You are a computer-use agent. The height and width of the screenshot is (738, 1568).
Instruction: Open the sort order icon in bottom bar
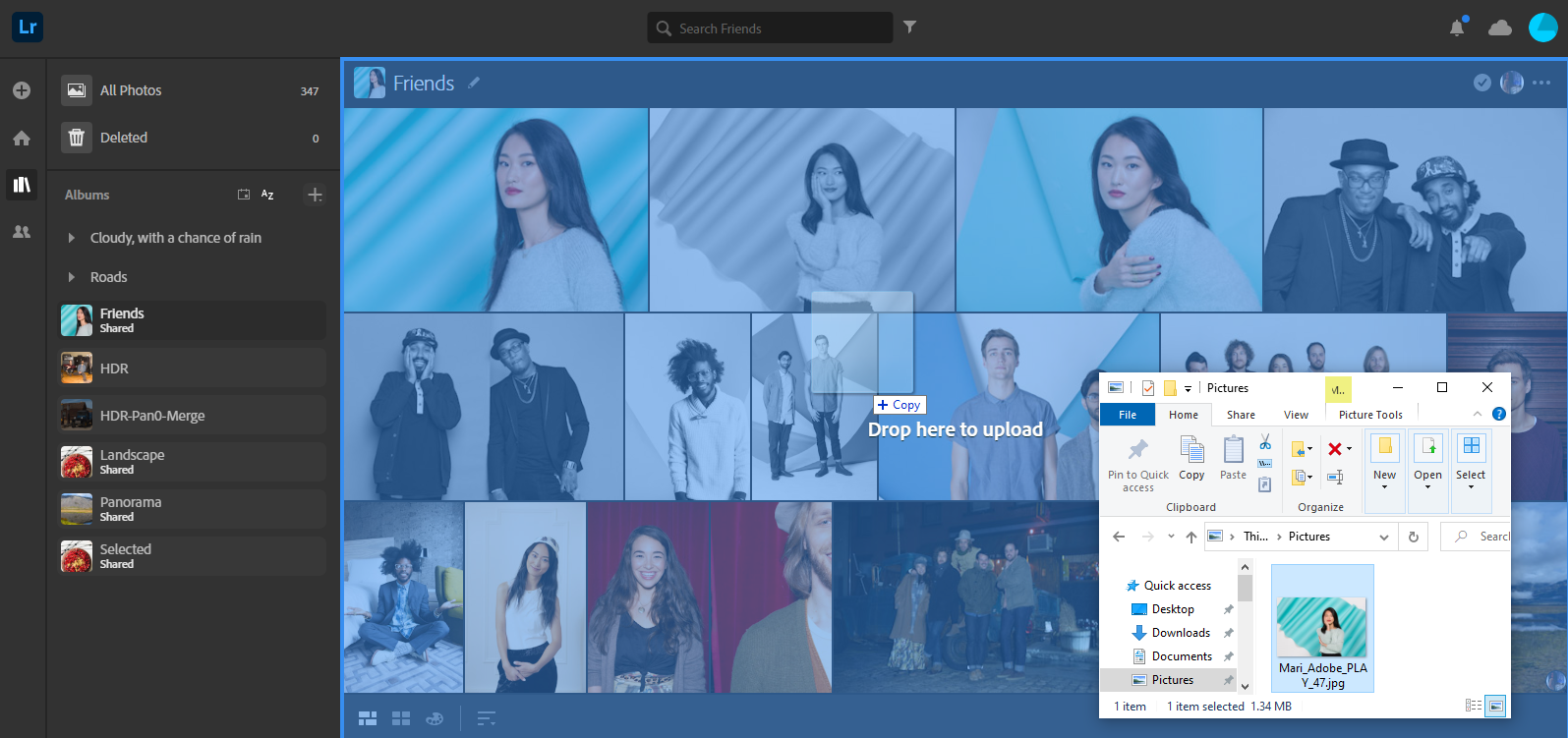[486, 719]
